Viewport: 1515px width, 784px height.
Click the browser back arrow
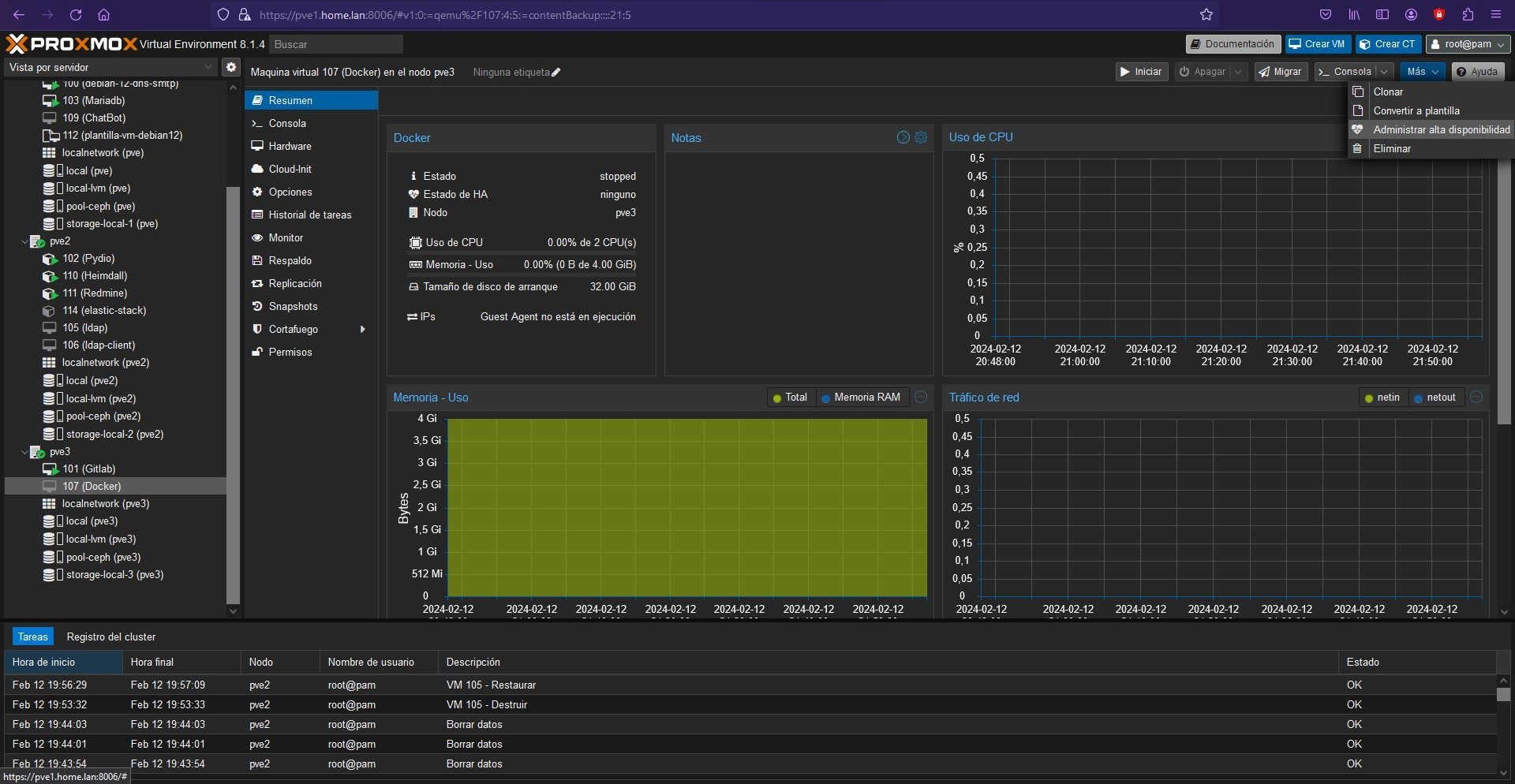pyautogui.click(x=19, y=14)
